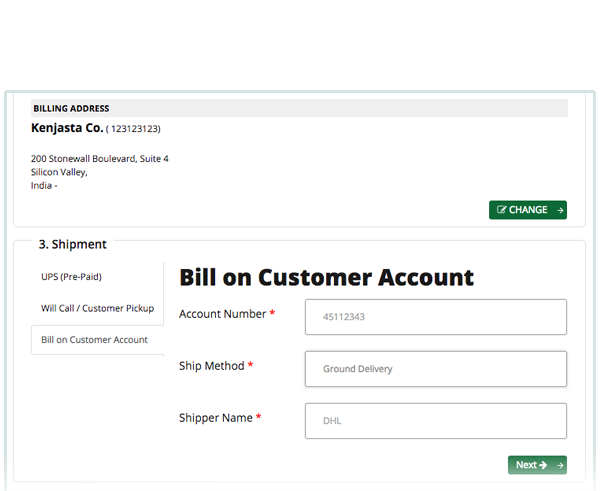Click the small arrow at Next button's right edge
The height and width of the screenshot is (491, 600).
tap(559, 465)
